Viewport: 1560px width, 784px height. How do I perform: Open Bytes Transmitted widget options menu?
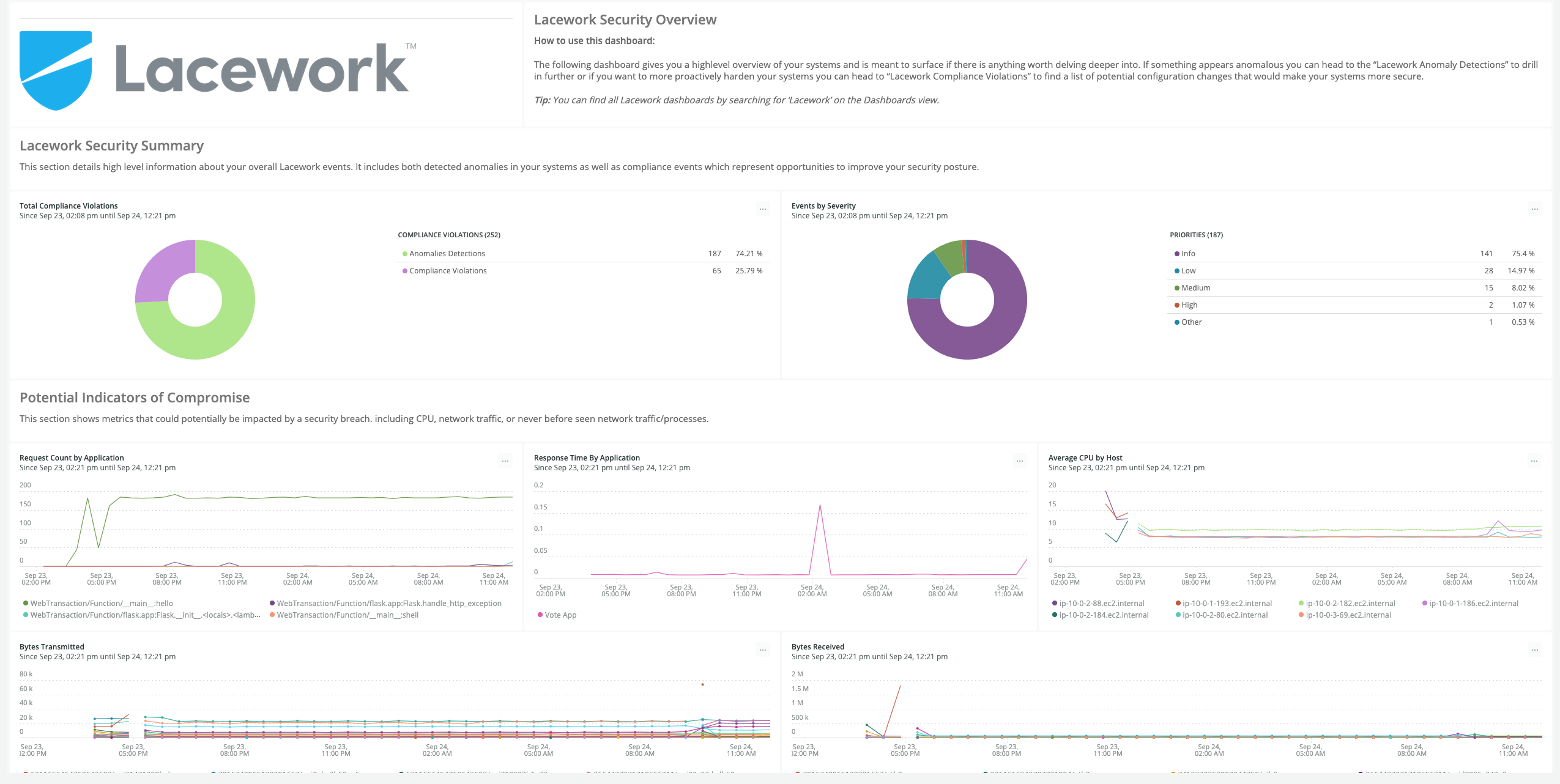(x=762, y=650)
